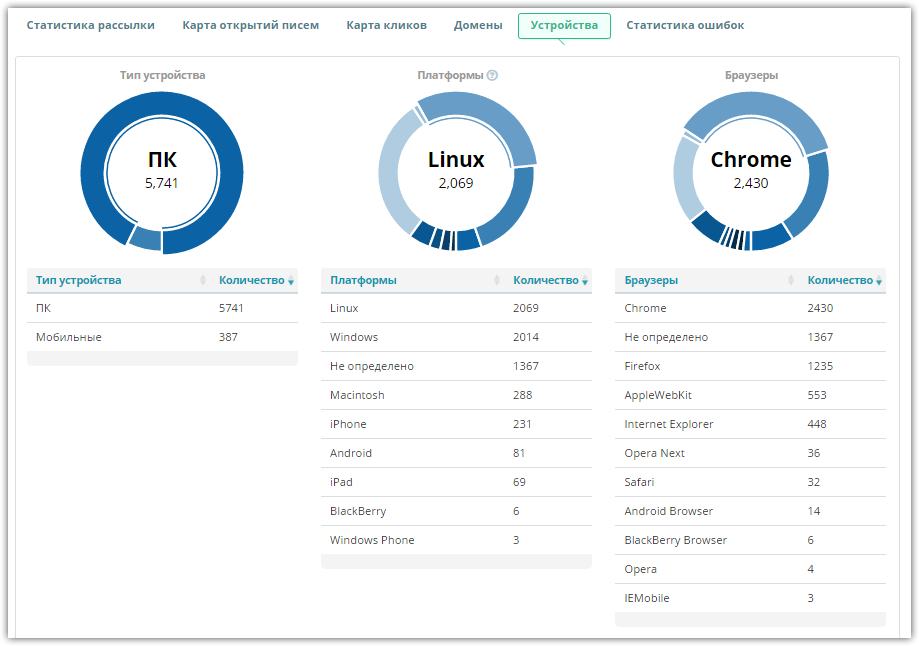This screenshot has width=919, height=646.
Task: Click sort arrow beside Количество in browsers table
Action: point(880,281)
